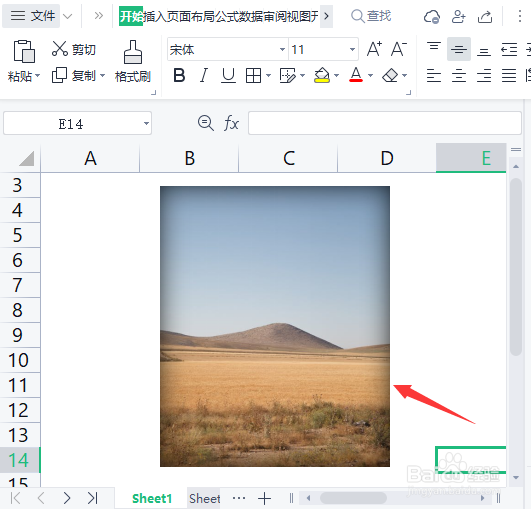Show more quick access tools chevron
Viewport: 531px width, 509px height.
point(98,16)
